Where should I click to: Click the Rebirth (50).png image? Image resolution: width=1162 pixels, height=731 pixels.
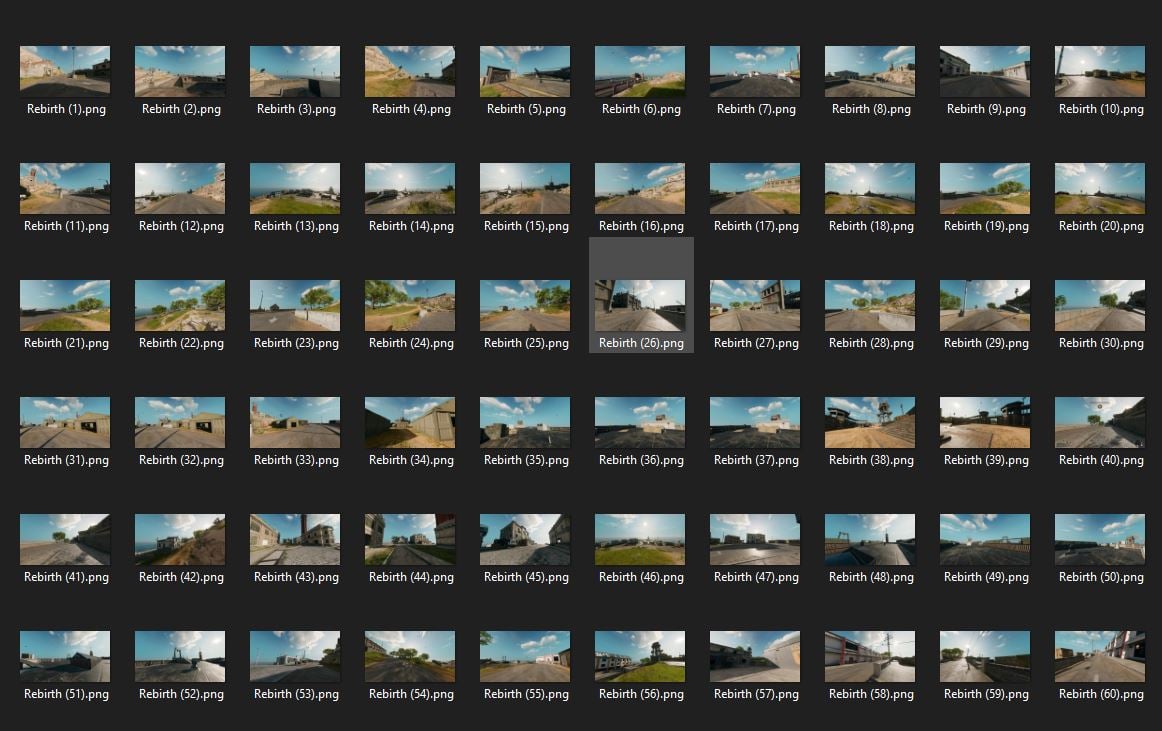[x=1100, y=540]
